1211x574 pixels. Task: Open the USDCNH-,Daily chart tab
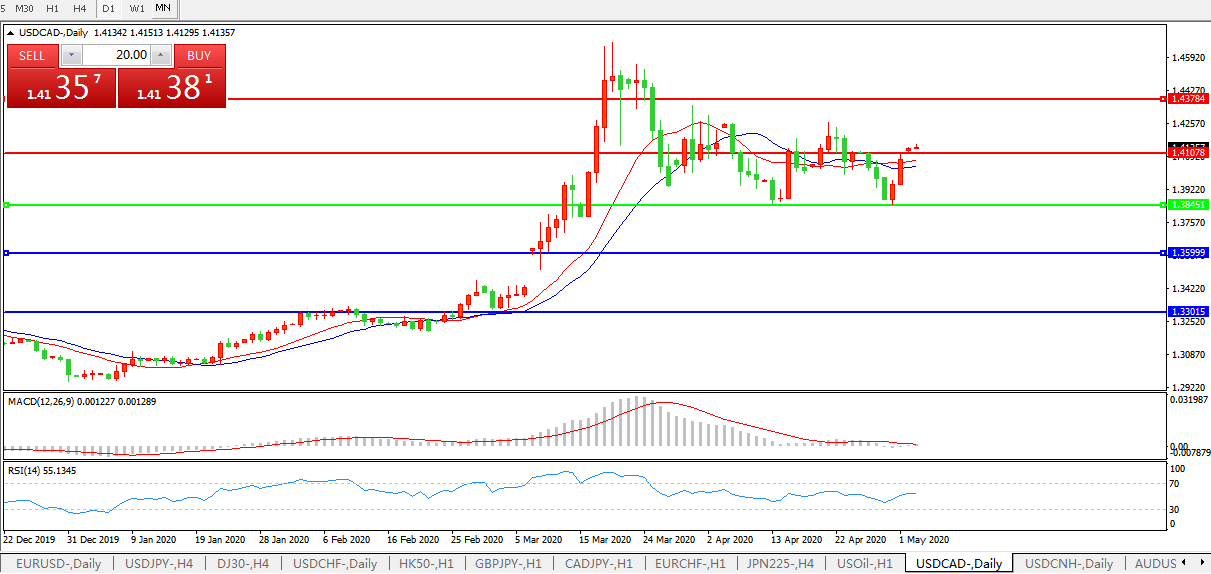point(1068,564)
